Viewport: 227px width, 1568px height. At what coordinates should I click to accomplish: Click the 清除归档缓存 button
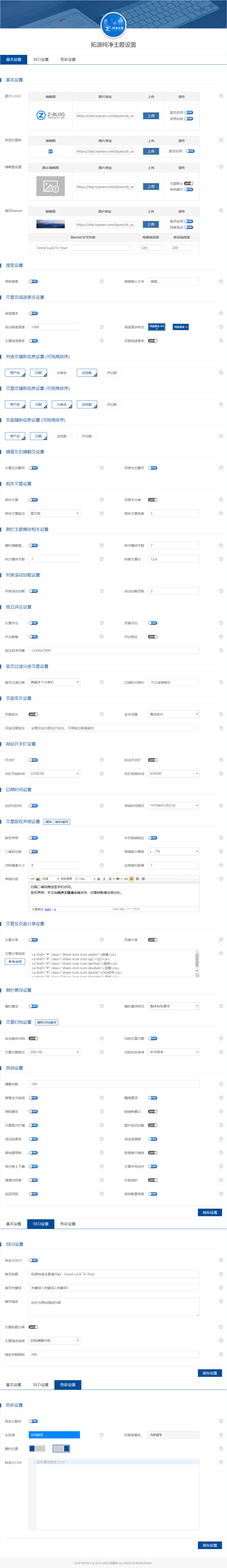(47, 1023)
